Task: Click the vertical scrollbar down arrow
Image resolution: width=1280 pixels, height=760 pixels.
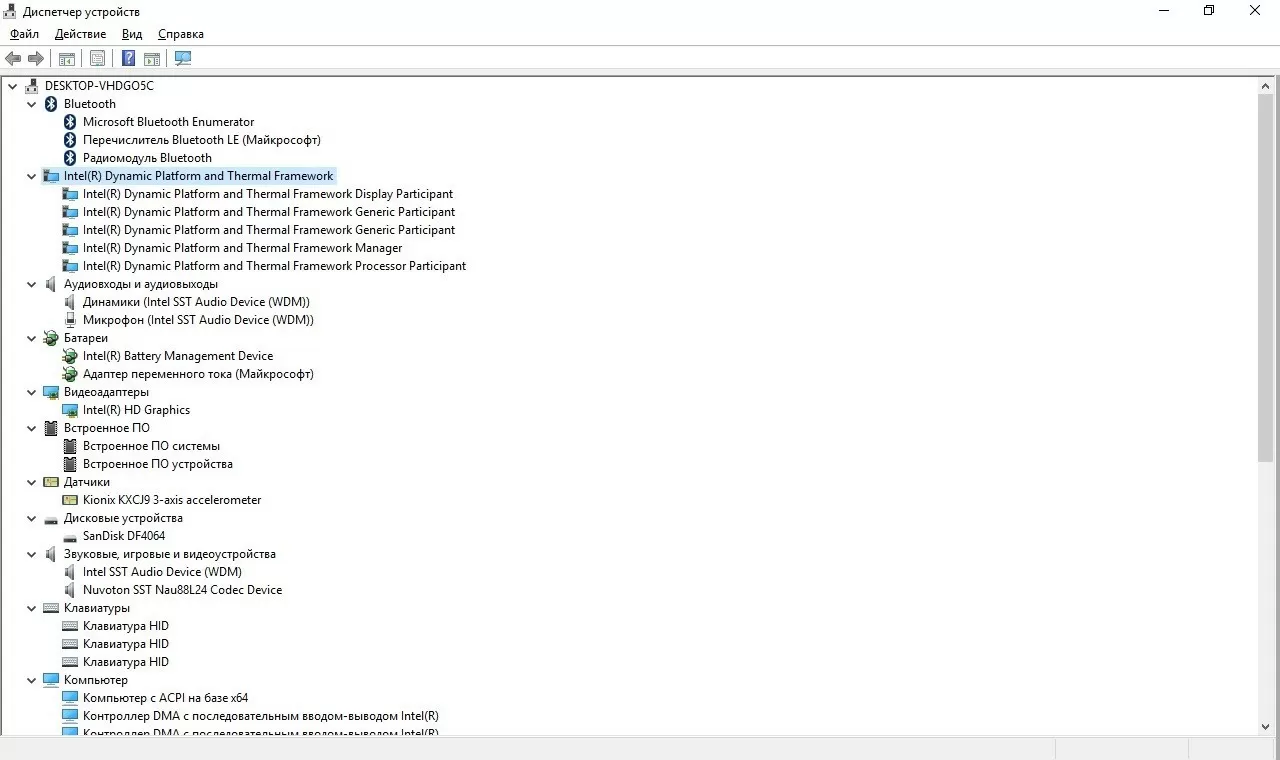Action: [1266, 726]
